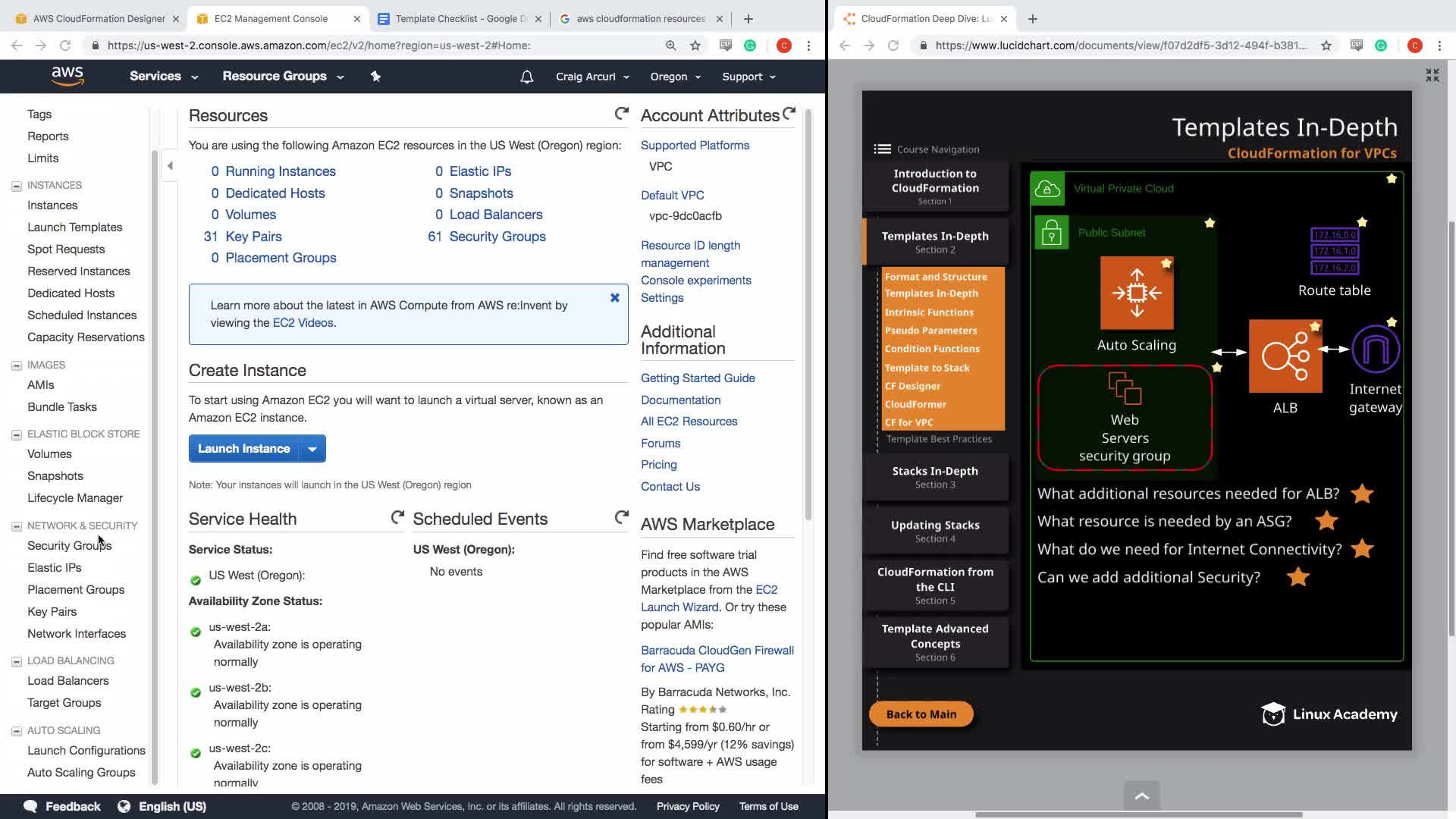Collapse the NETWORK & SECURITY section
Viewport: 1456px width, 819px height.
click(17, 526)
